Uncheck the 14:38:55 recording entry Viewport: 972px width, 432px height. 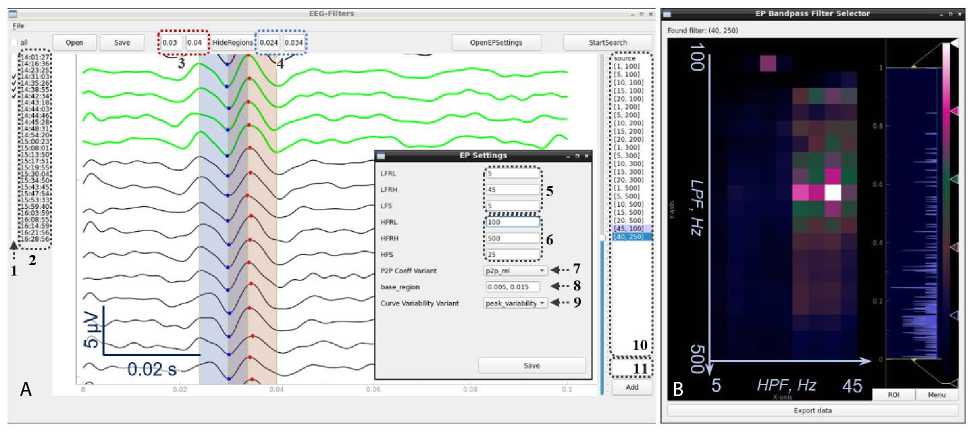click(18, 89)
